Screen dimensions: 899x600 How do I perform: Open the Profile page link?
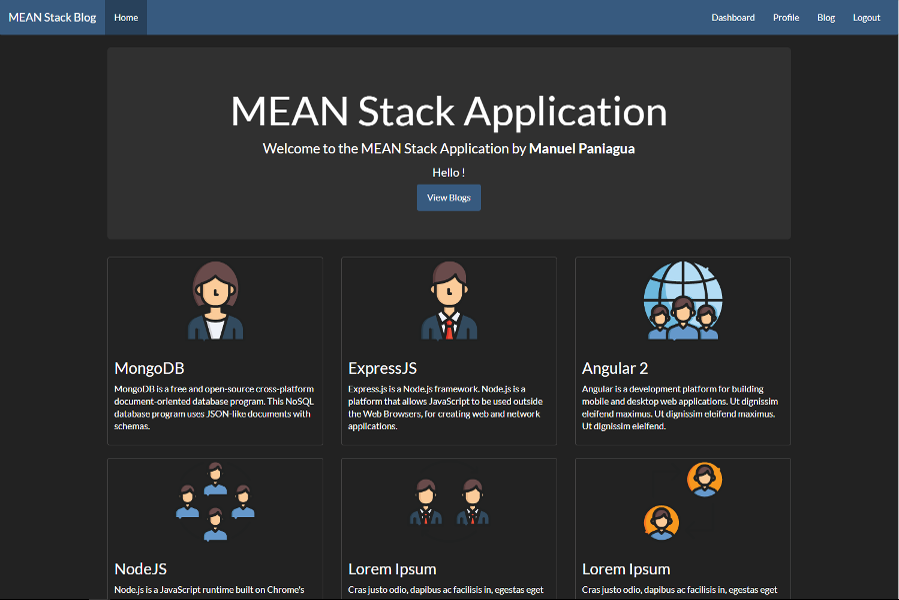tap(786, 17)
